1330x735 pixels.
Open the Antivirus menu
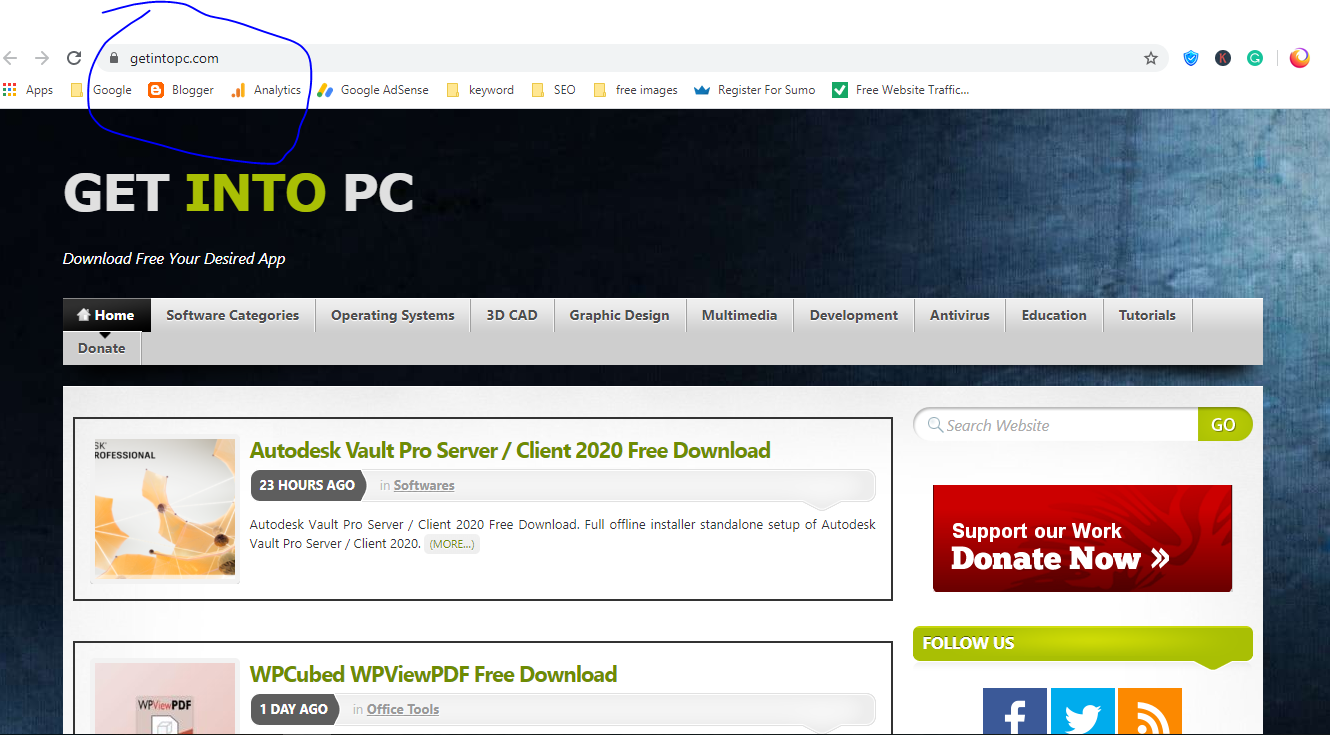tap(960, 315)
